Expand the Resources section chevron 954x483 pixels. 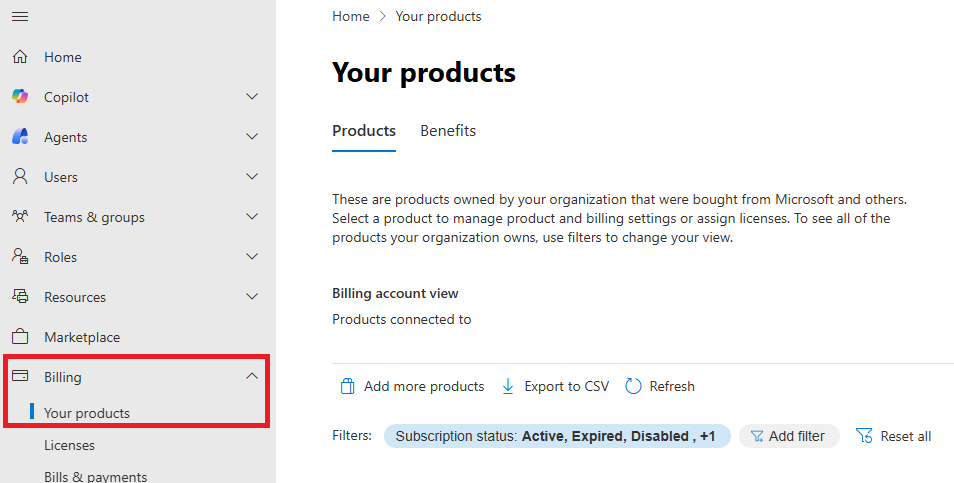coord(252,297)
